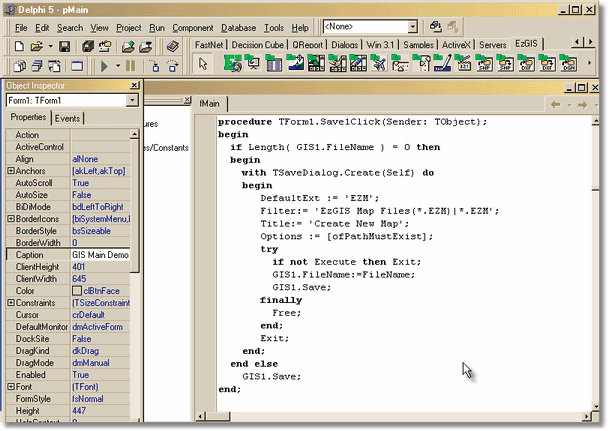Select the pen tablet EzGIS component
This screenshot has width=608, height=431.
coord(442,64)
